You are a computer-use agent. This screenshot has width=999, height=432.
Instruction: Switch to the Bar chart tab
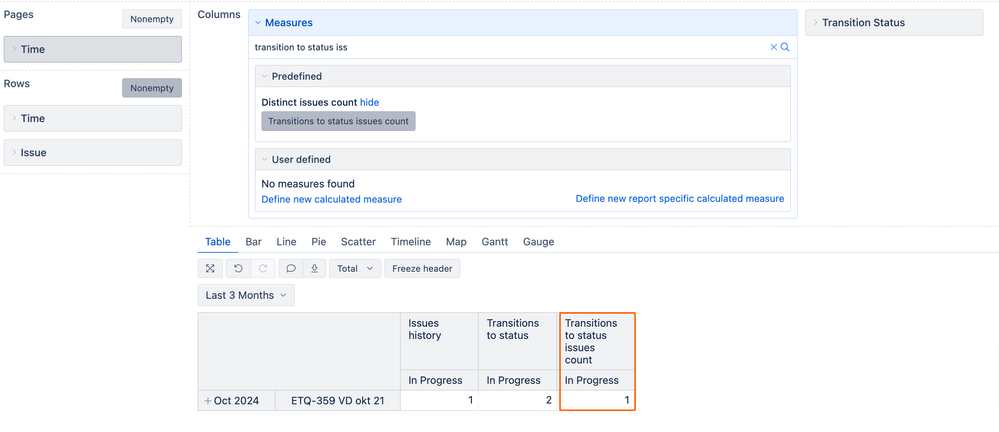pyautogui.click(x=254, y=242)
